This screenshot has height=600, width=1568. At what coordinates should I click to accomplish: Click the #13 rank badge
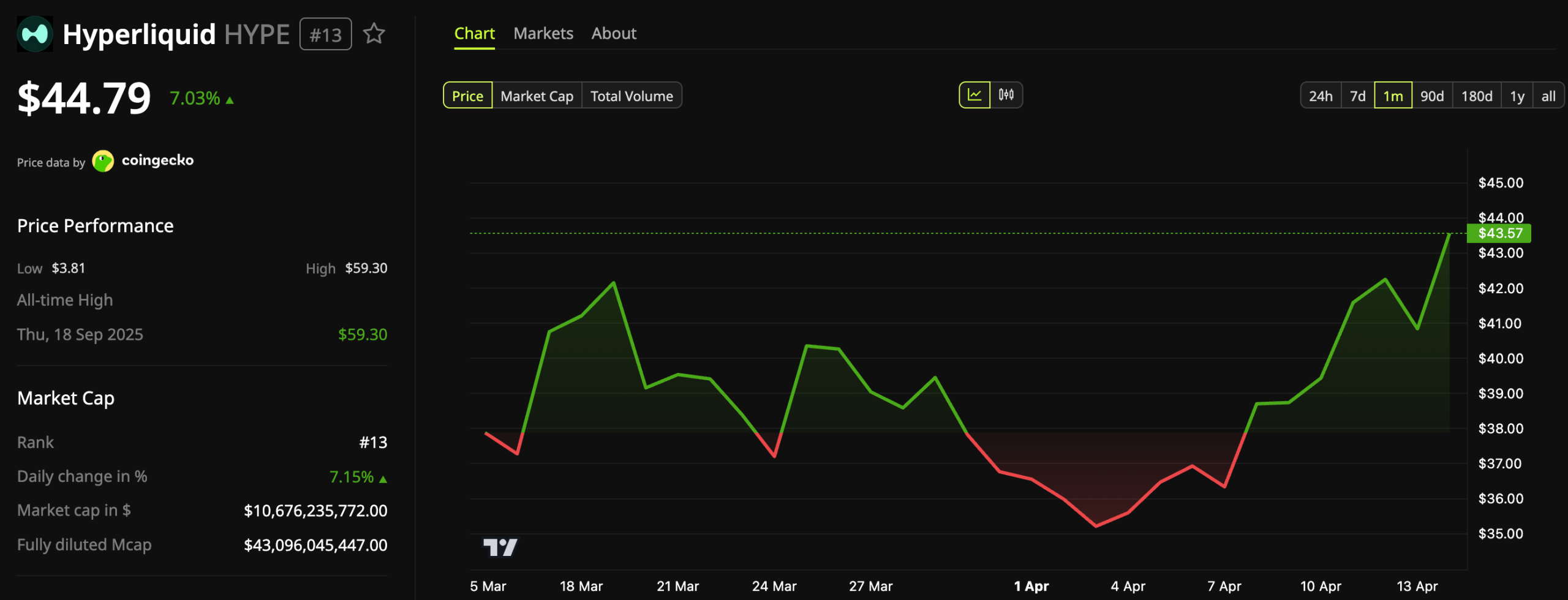[325, 35]
